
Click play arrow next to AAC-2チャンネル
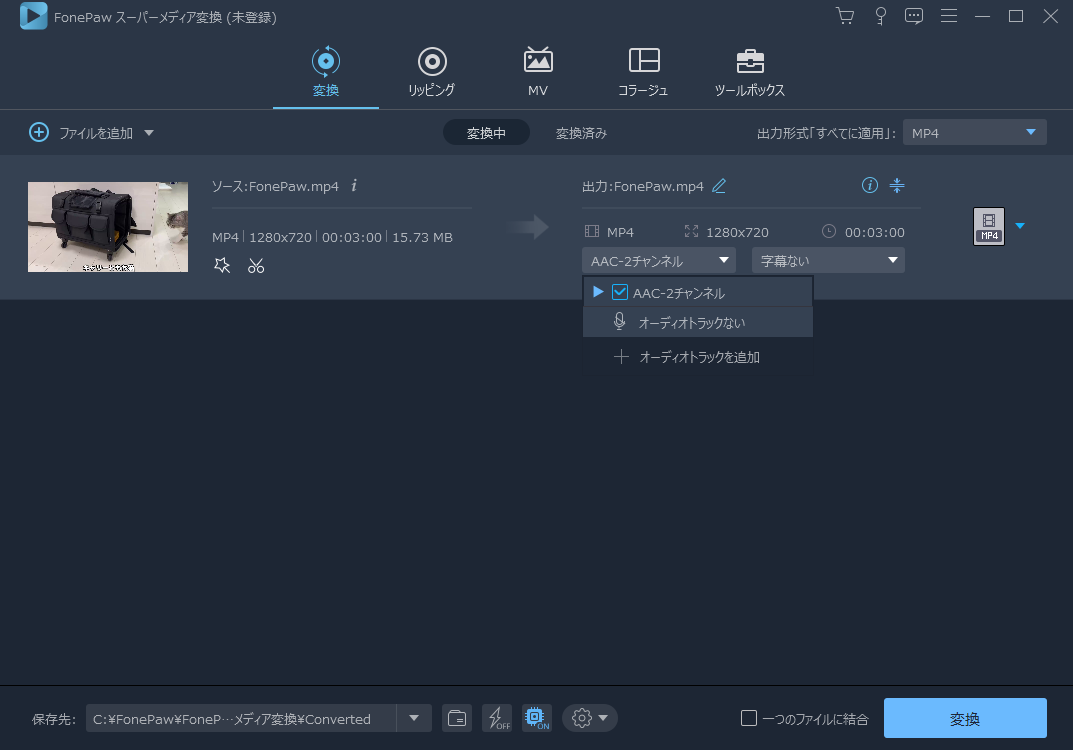pyautogui.click(x=598, y=292)
